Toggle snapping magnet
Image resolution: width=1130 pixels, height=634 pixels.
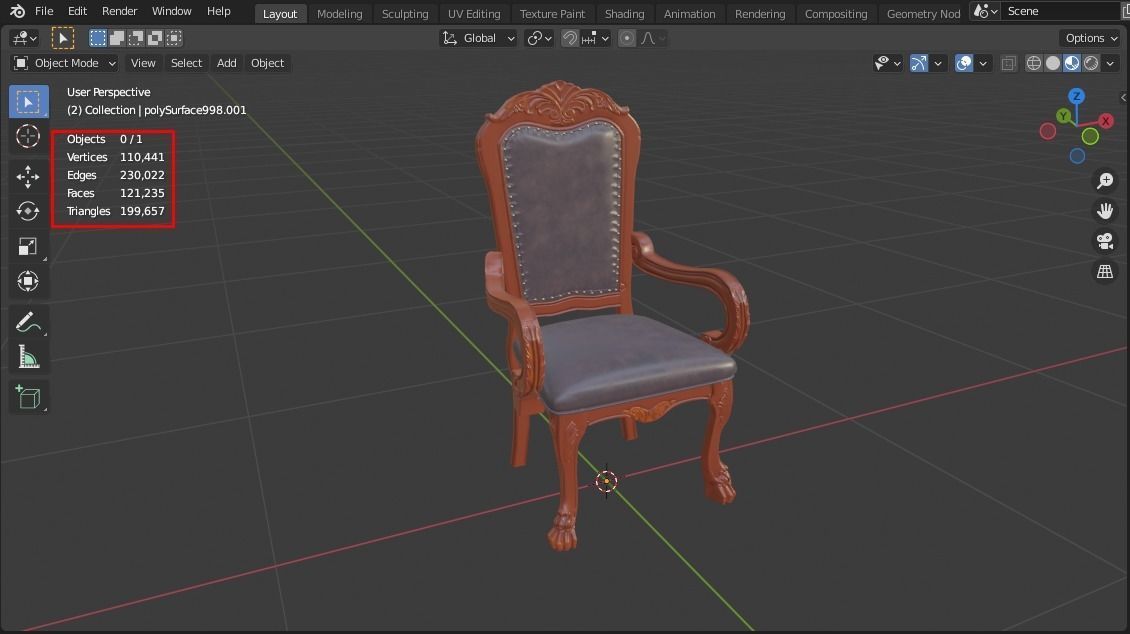[x=569, y=38]
